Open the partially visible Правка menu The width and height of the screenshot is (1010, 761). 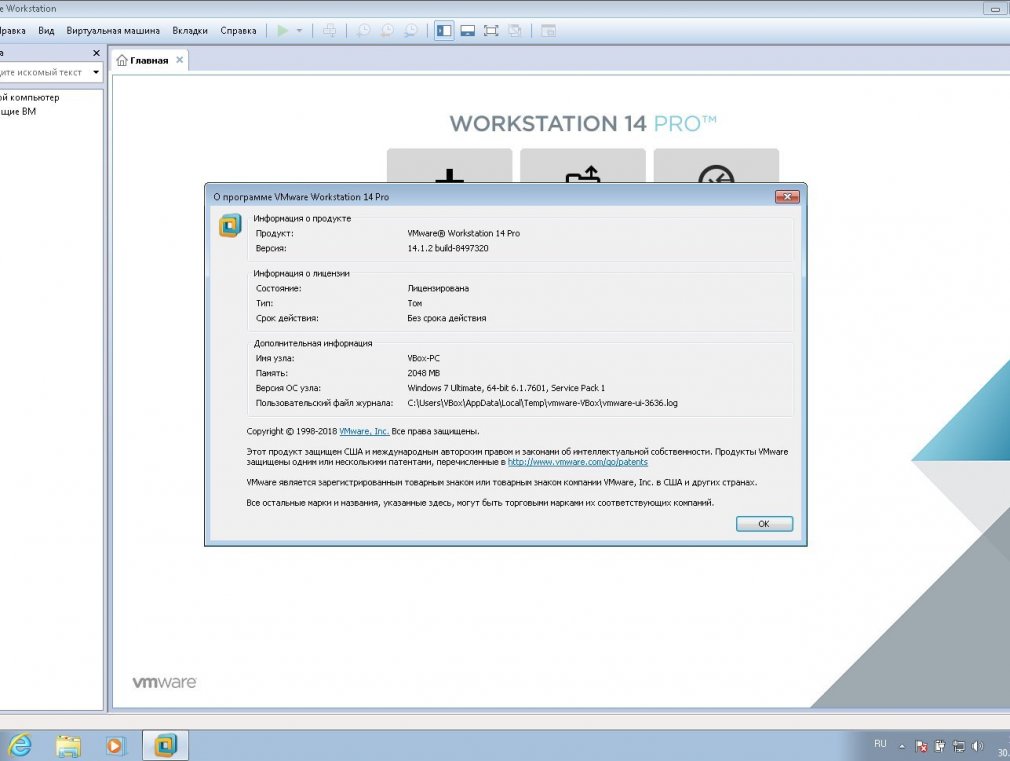[x=13, y=30]
